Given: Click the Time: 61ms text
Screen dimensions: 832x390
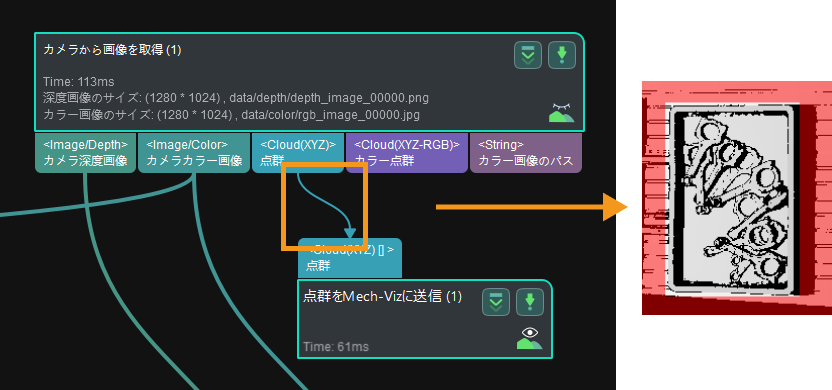Looking at the screenshot, I should 336,347.
